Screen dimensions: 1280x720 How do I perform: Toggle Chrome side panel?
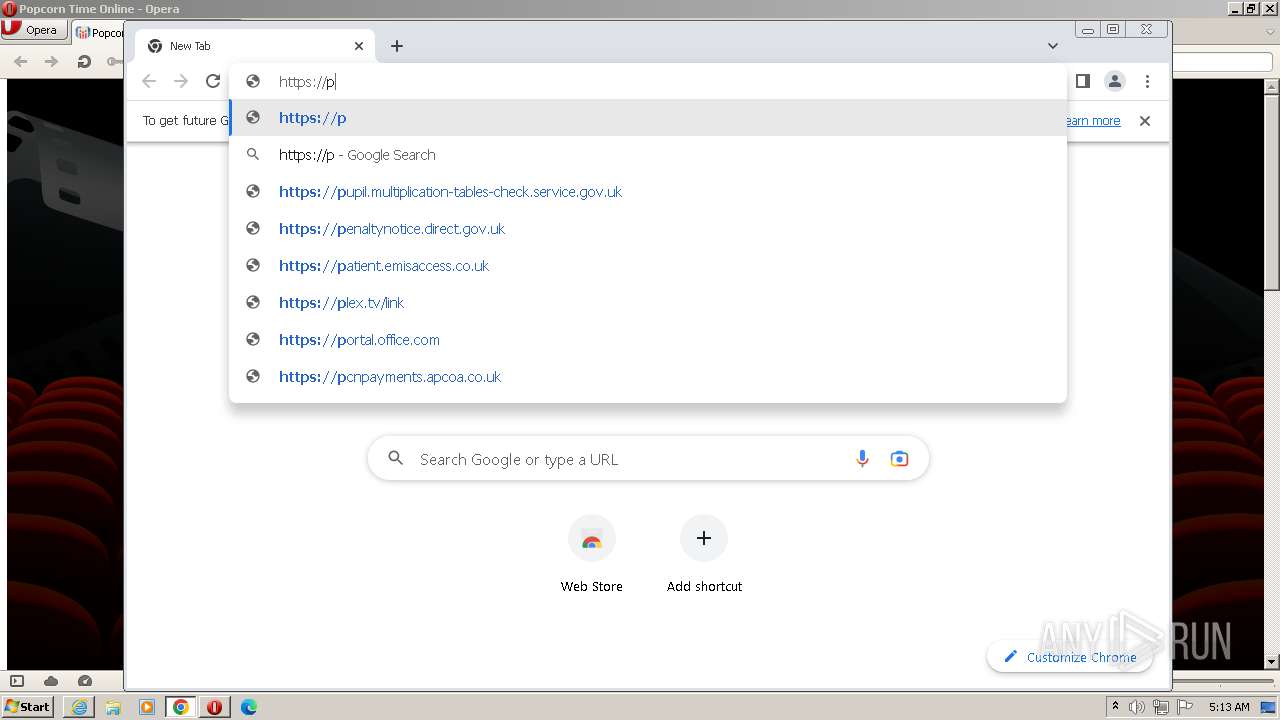1082,81
